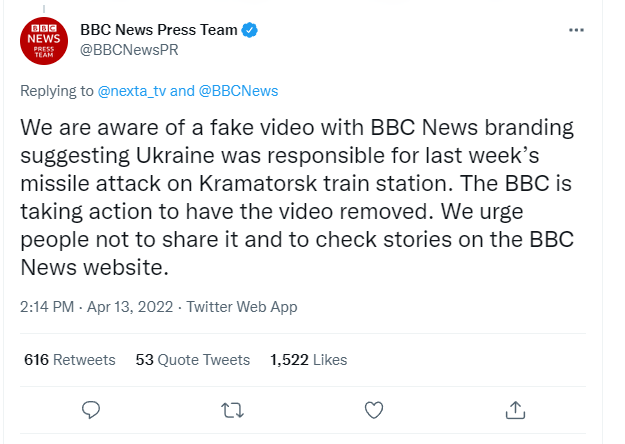Open the @nexta_tv mention link
Screen dimensions: 625x444
pos(132,91)
